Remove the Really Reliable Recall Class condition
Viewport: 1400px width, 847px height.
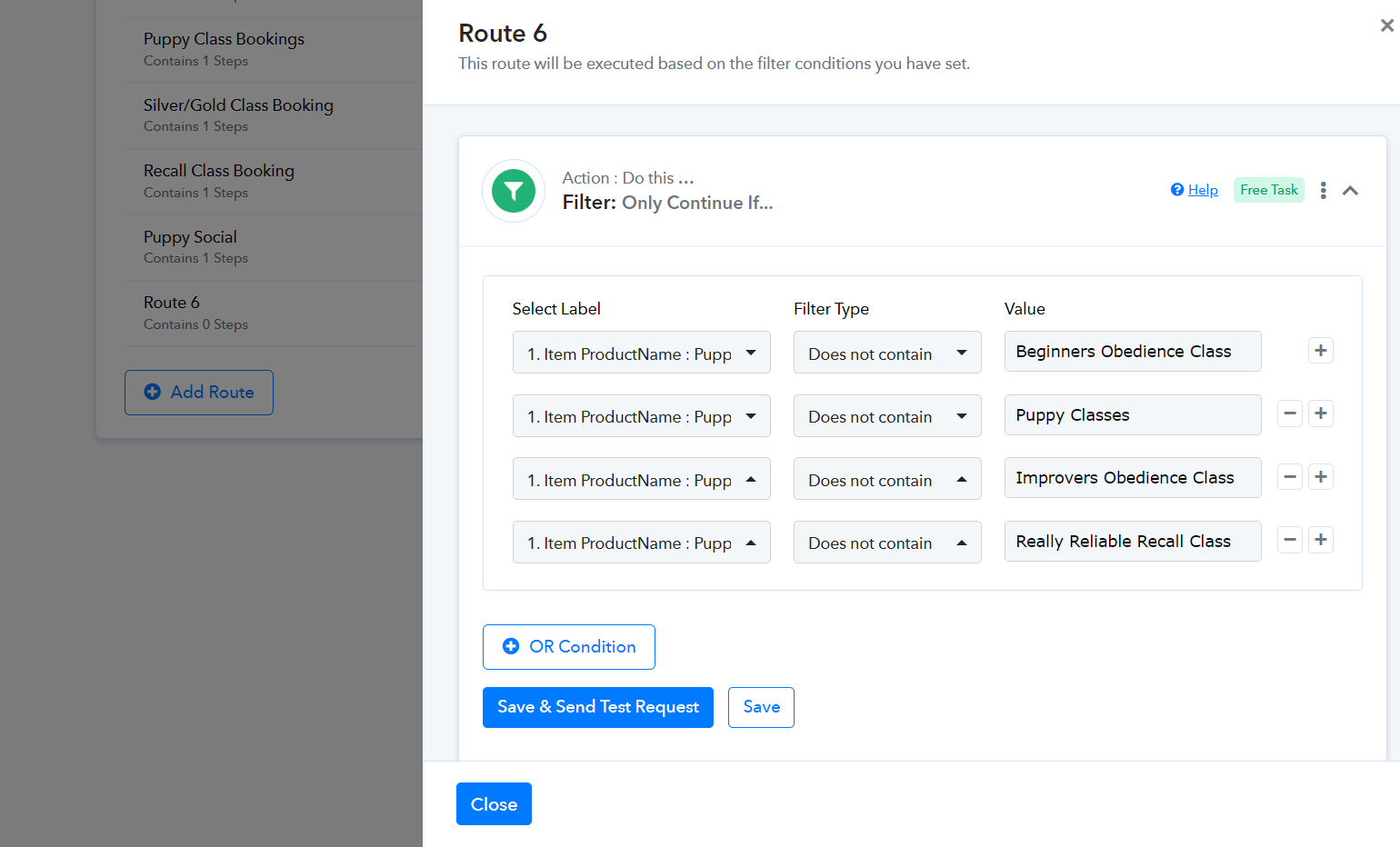1290,540
